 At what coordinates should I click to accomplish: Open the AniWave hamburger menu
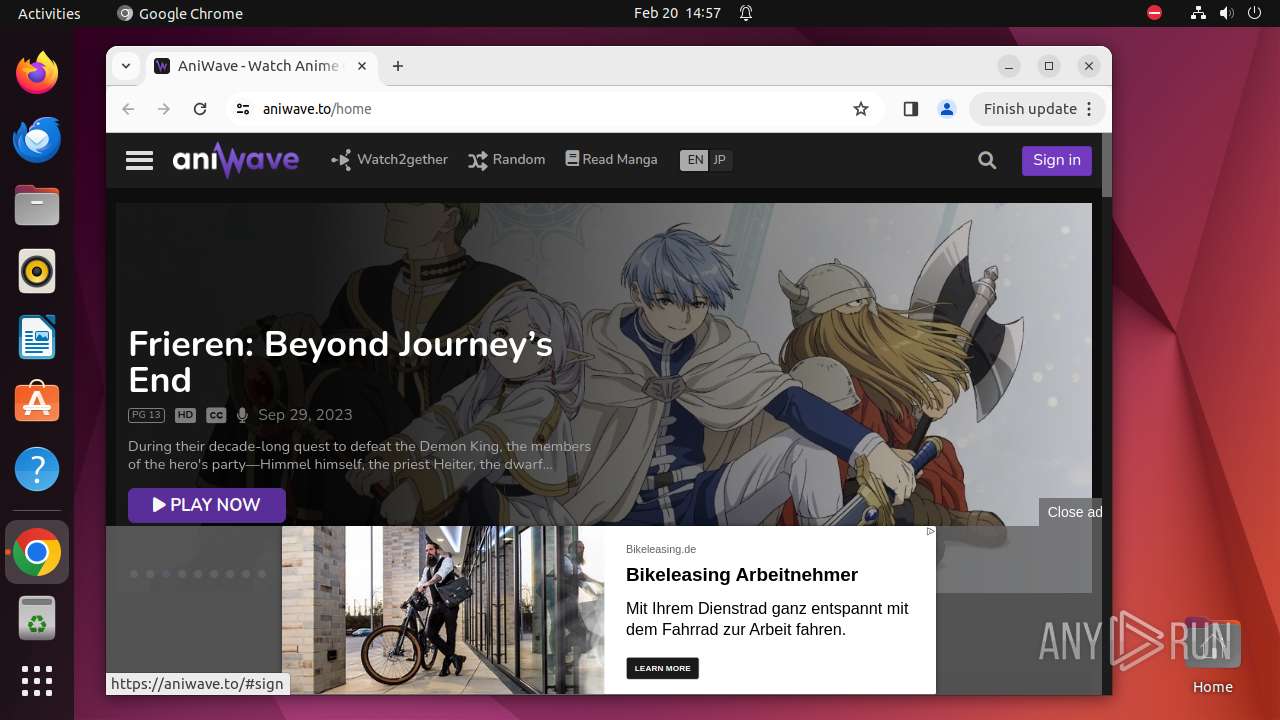pos(139,160)
